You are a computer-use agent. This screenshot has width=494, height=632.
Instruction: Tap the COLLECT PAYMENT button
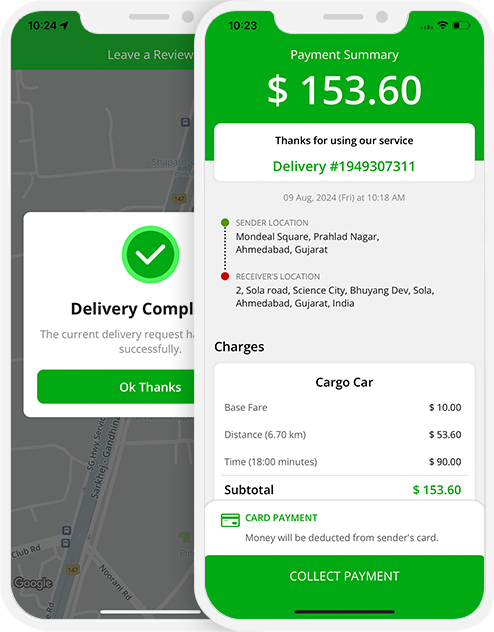coord(344,576)
